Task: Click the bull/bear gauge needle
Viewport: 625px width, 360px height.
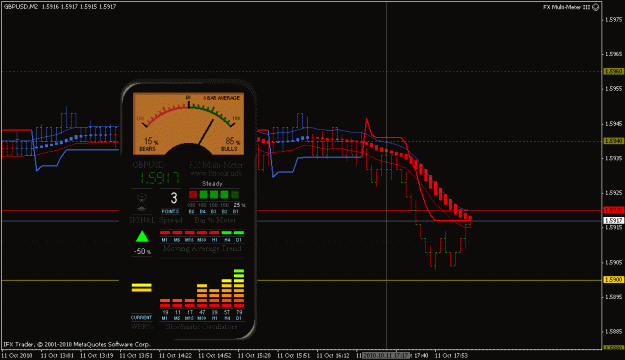Action: pyautogui.click(x=206, y=132)
